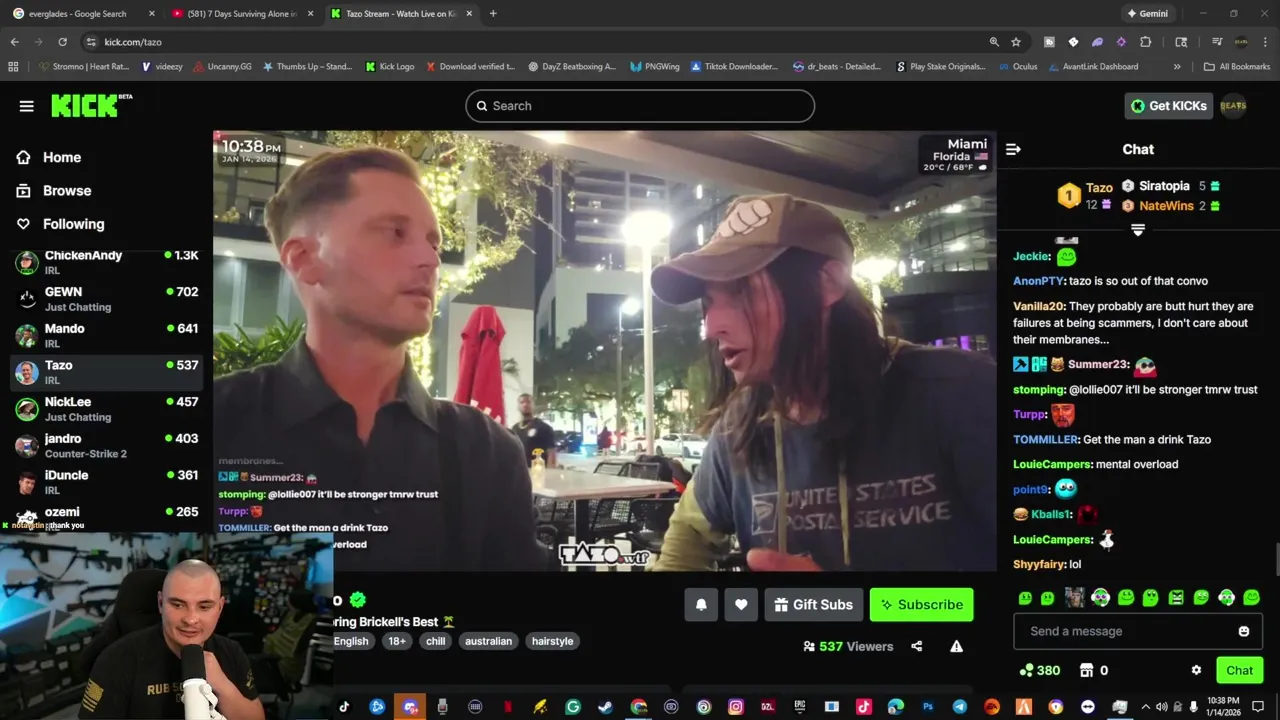Open the Kick hamburger sidebar menu

coord(27,106)
